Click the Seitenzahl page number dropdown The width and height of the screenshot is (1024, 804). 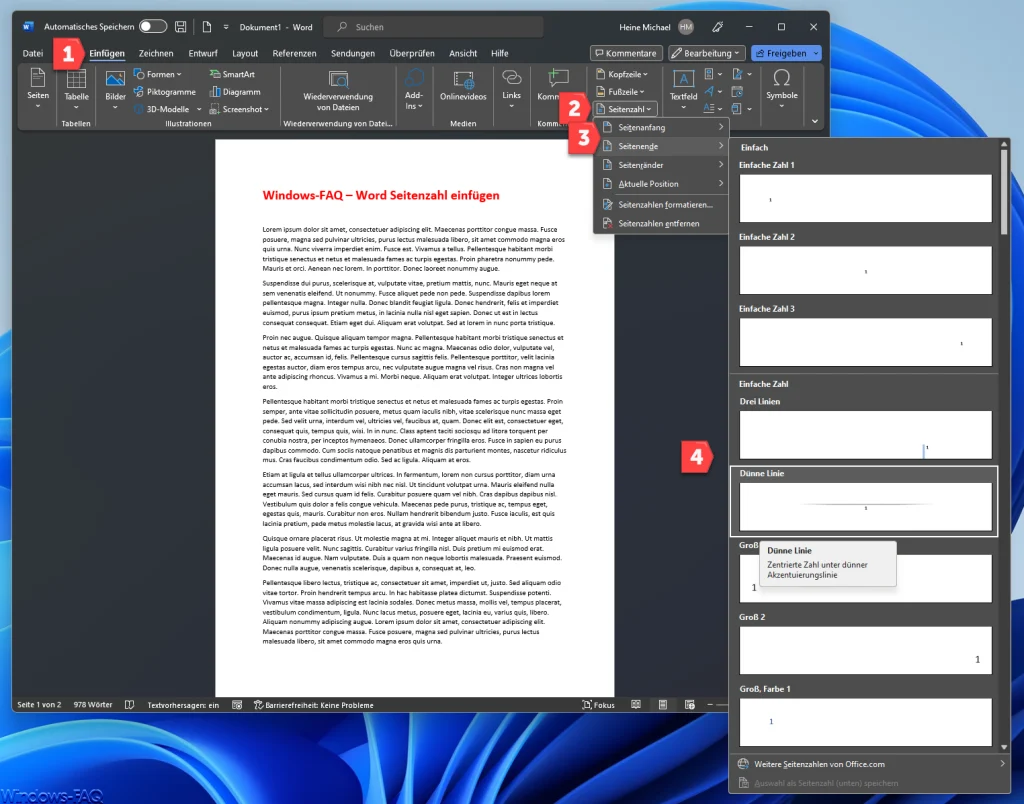[626, 110]
